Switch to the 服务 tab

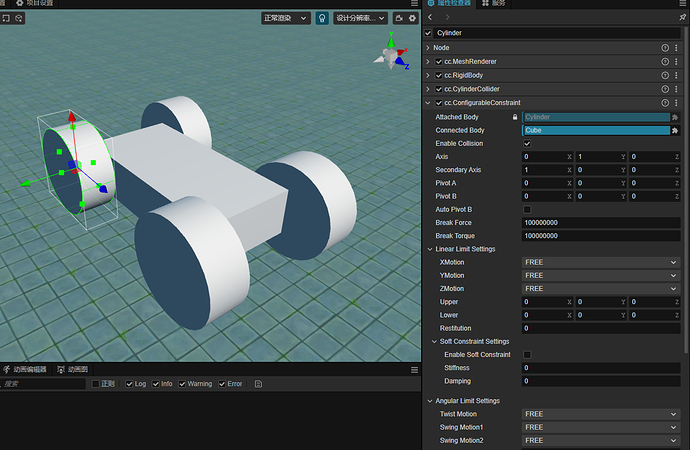498,4
